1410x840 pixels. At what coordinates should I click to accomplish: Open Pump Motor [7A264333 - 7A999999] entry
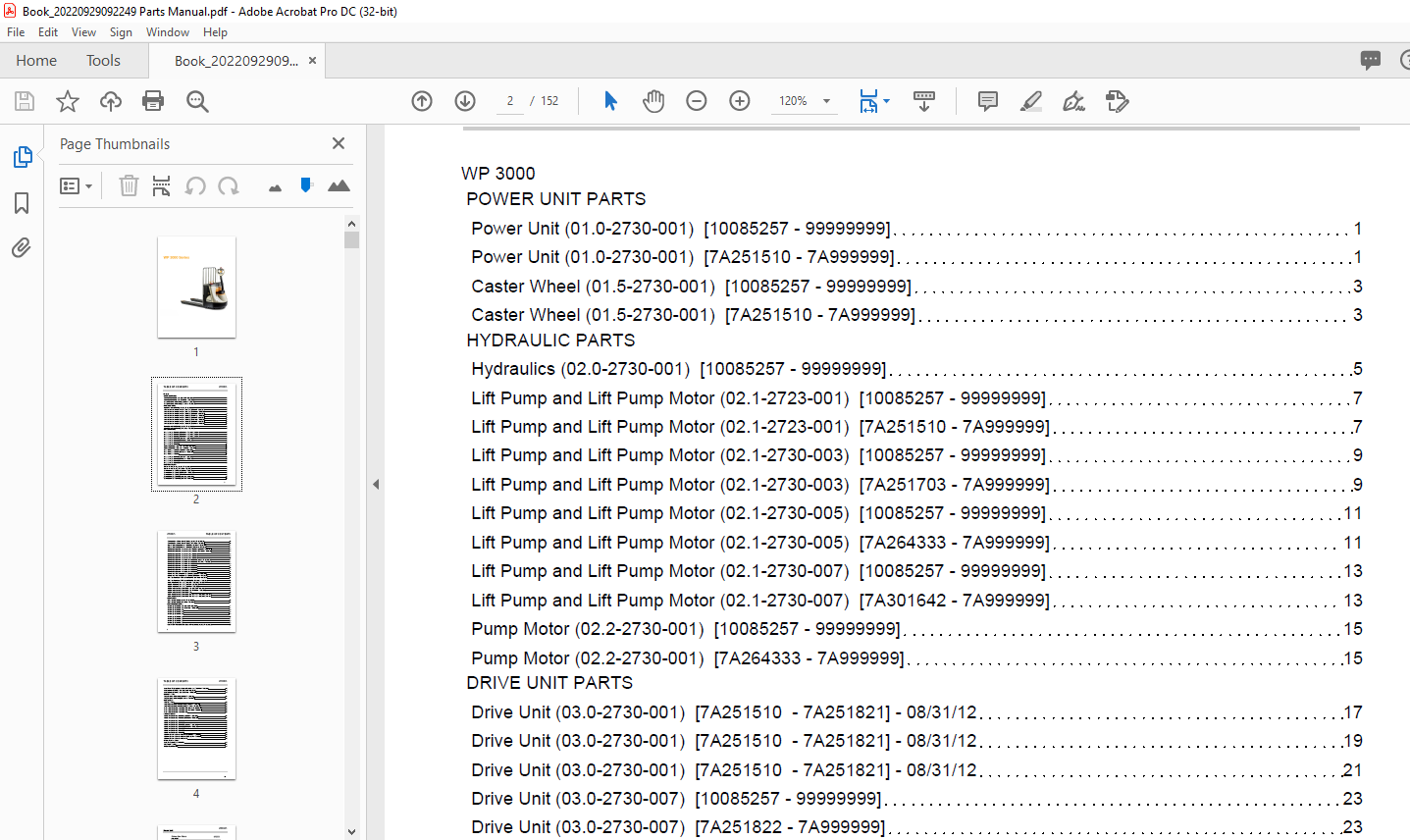(x=916, y=658)
